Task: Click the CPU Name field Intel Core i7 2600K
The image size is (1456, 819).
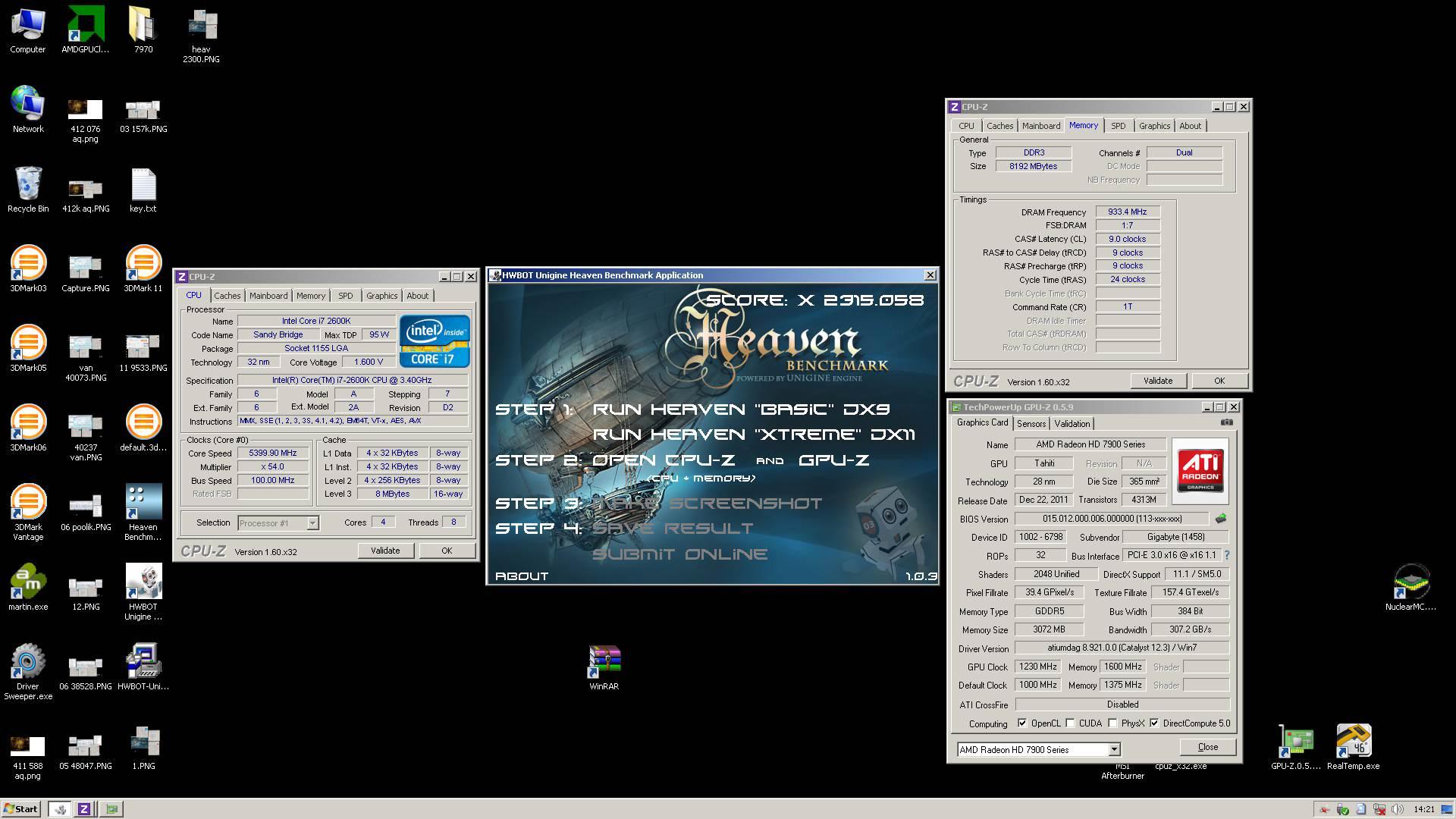Action: (316, 321)
